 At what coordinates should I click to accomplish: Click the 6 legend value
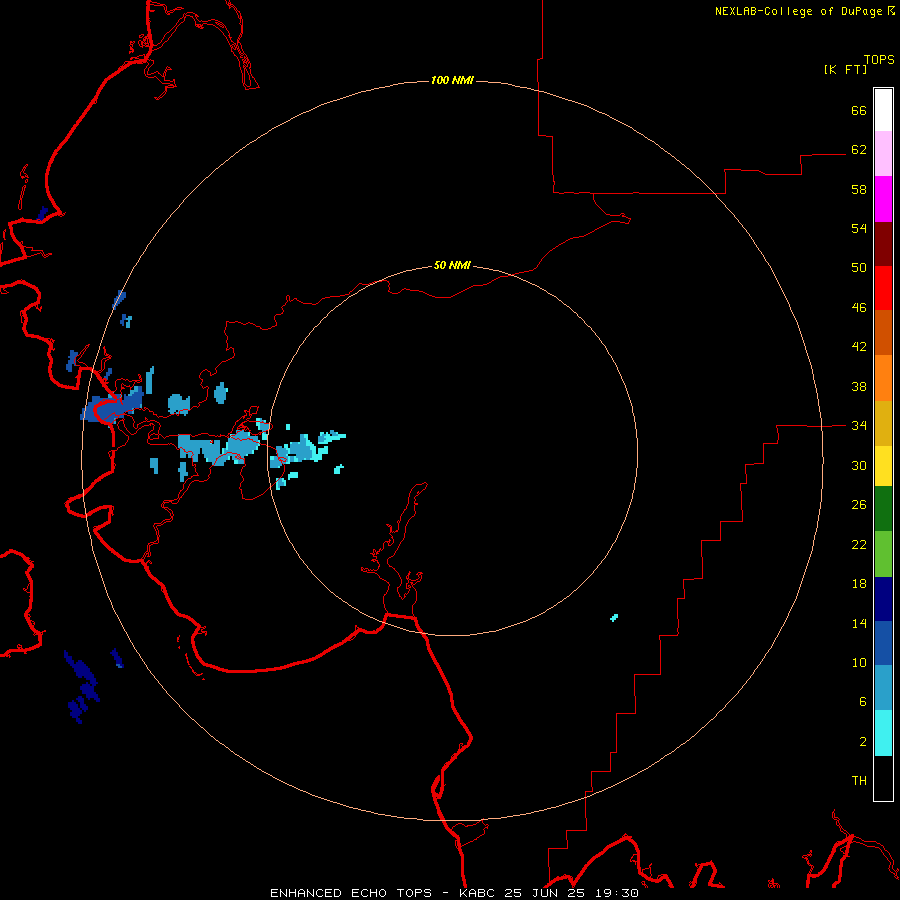(863, 702)
